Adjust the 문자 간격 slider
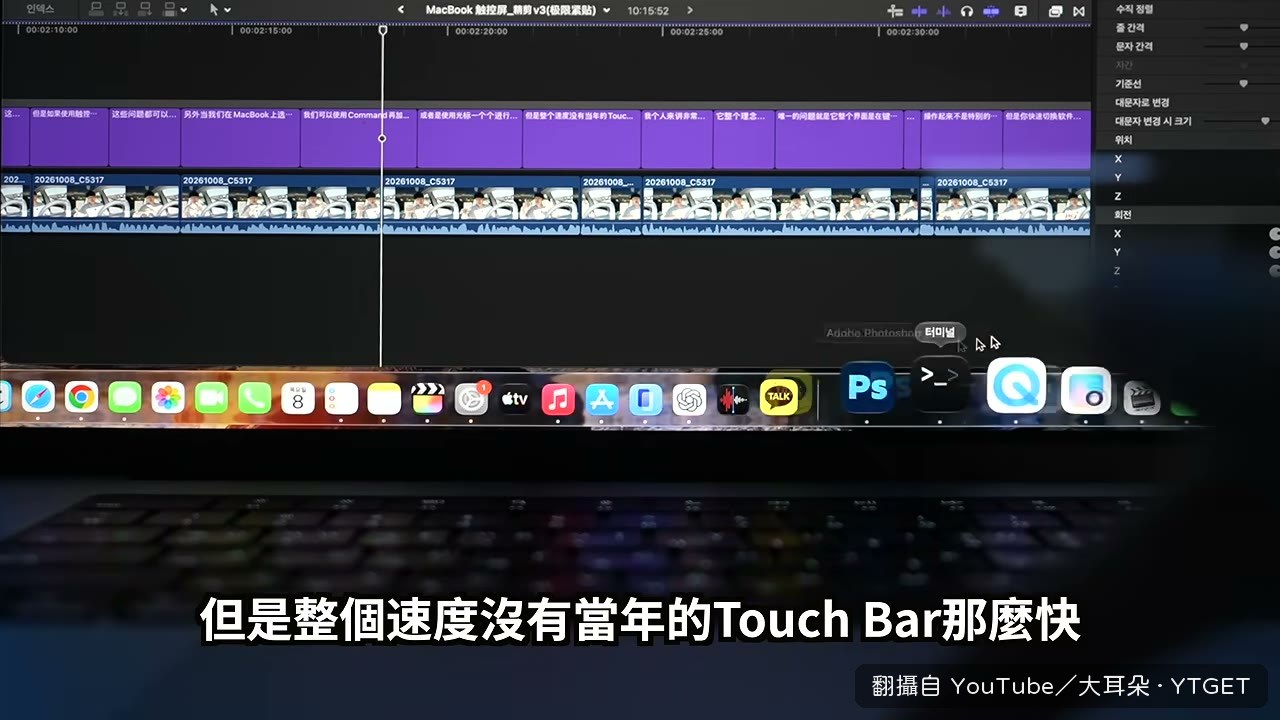Screen dimensions: 1280x720 pos(1244,46)
